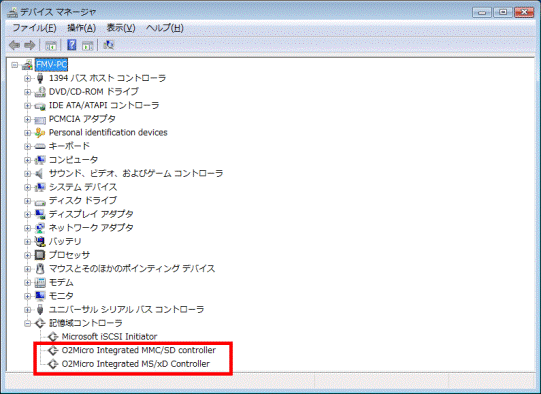The width and height of the screenshot is (541, 394).
Task: Open the 操作(A) menu
Action: (x=81, y=28)
